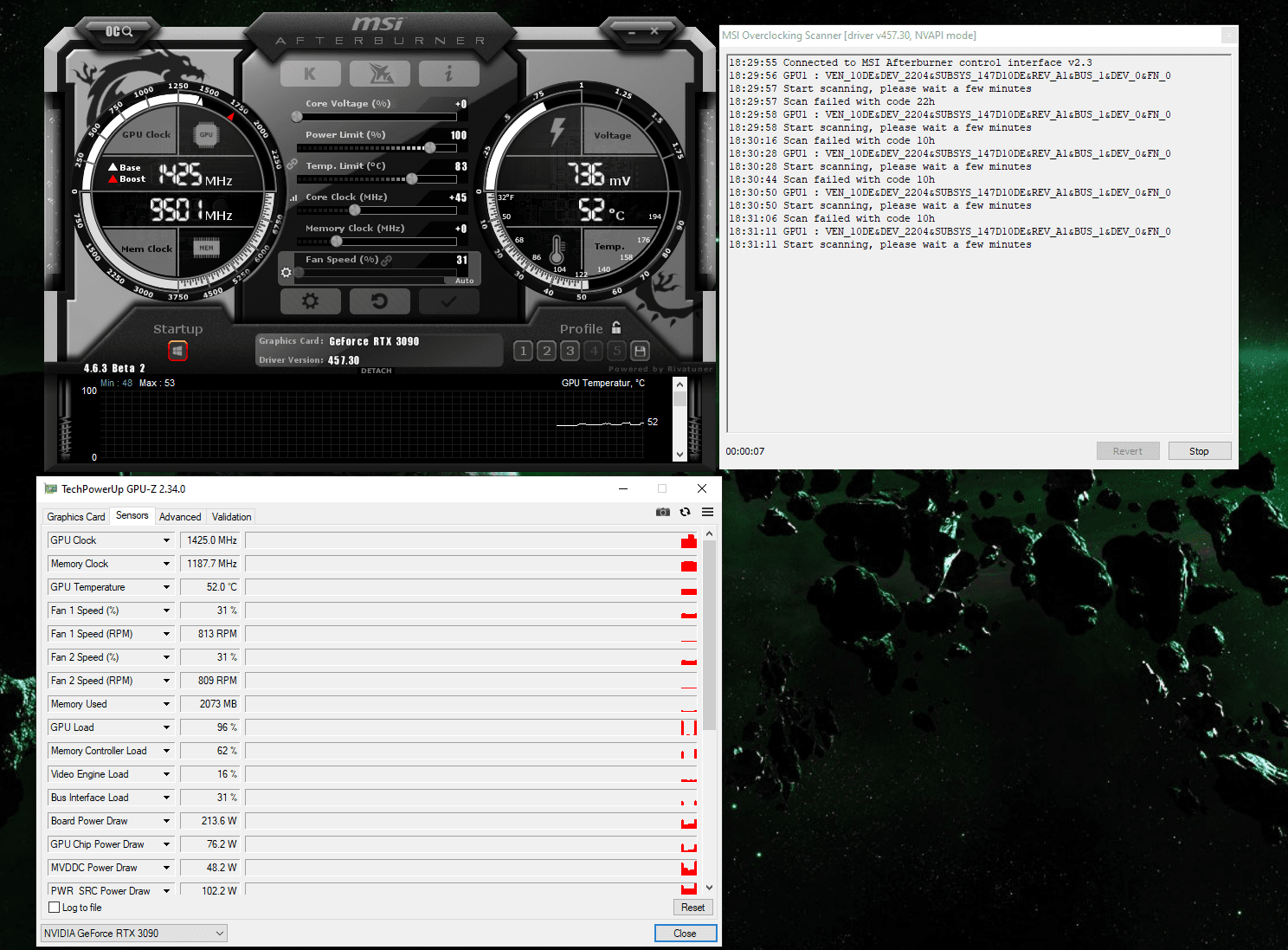
Task: Toggle voltage and power limit link icon
Action: click(293, 163)
